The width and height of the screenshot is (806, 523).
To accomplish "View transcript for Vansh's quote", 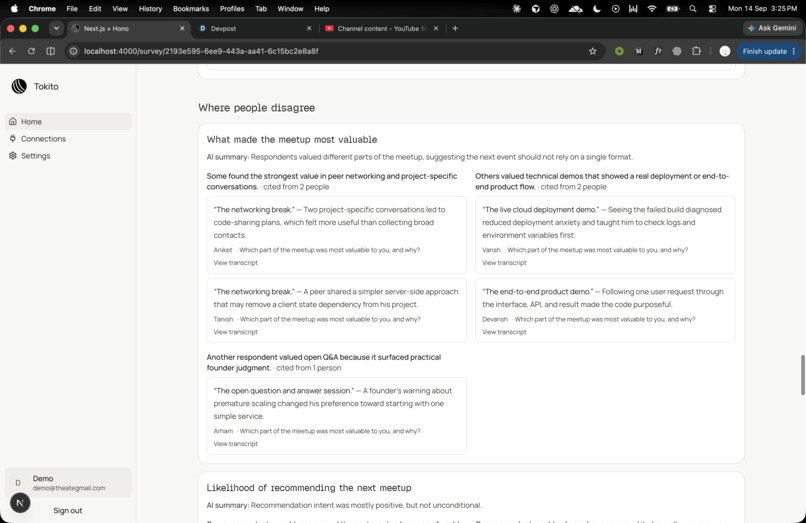I will tap(504, 262).
